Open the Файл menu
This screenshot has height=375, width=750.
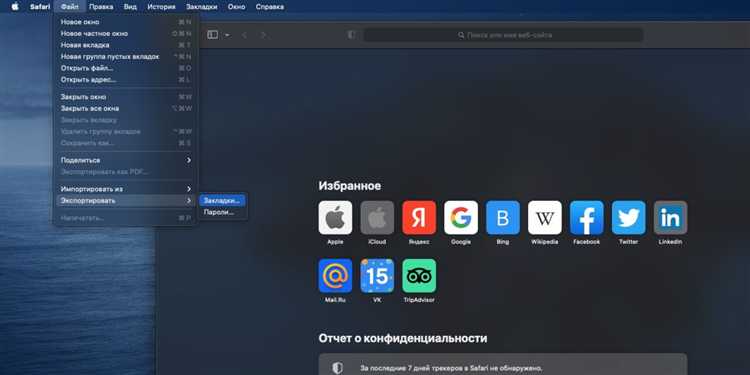tap(70, 7)
